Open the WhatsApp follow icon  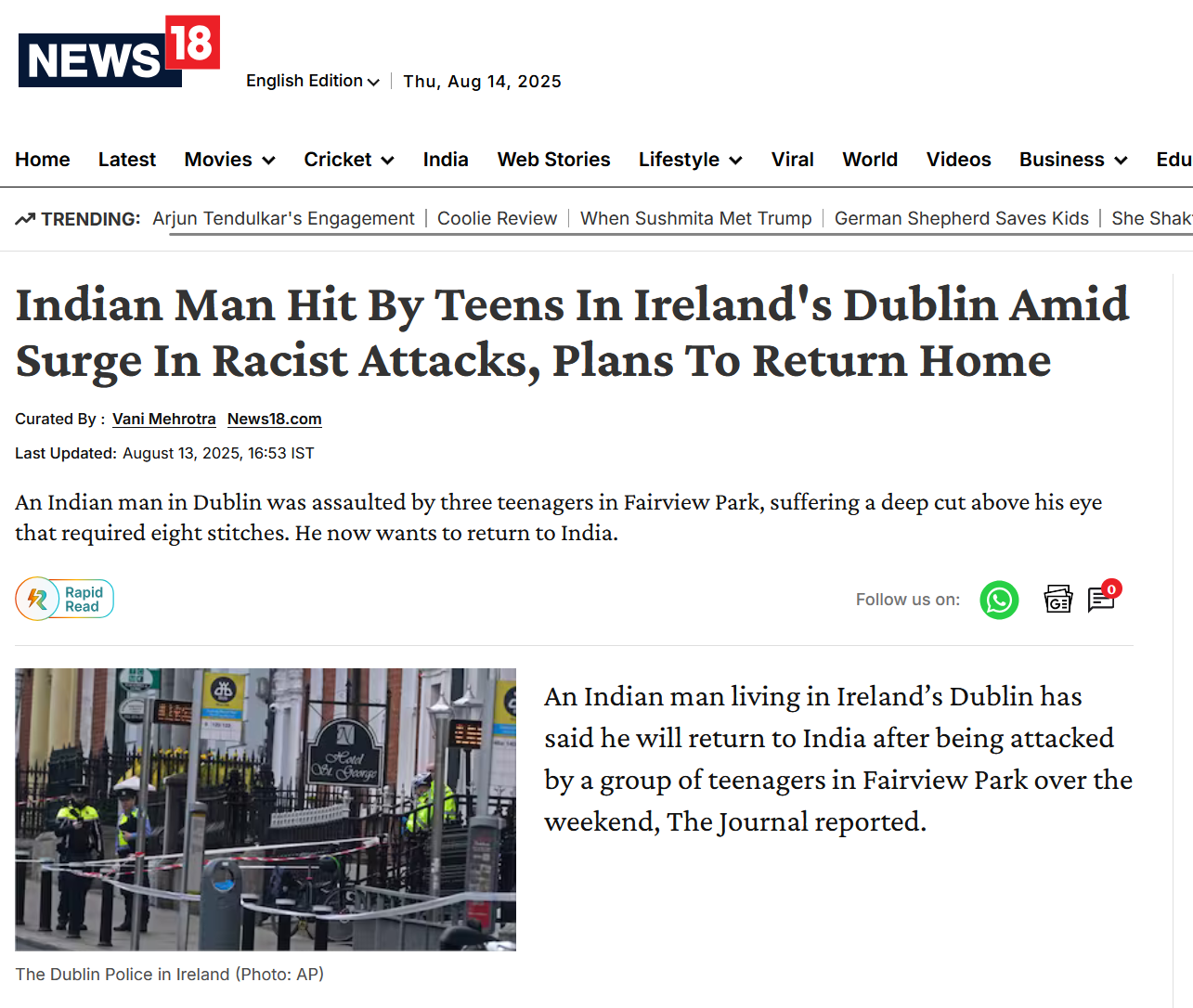click(x=999, y=600)
